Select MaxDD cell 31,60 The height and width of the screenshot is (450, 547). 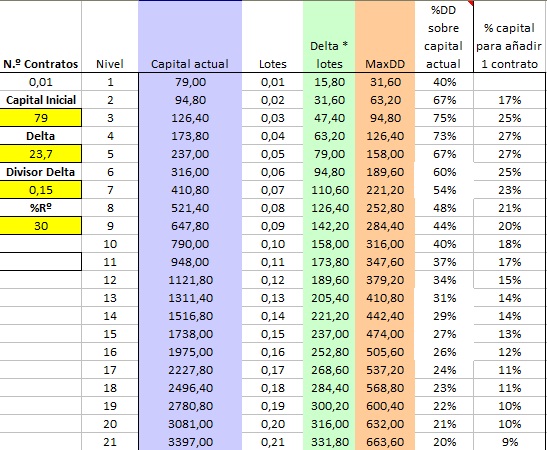pyautogui.click(x=385, y=82)
